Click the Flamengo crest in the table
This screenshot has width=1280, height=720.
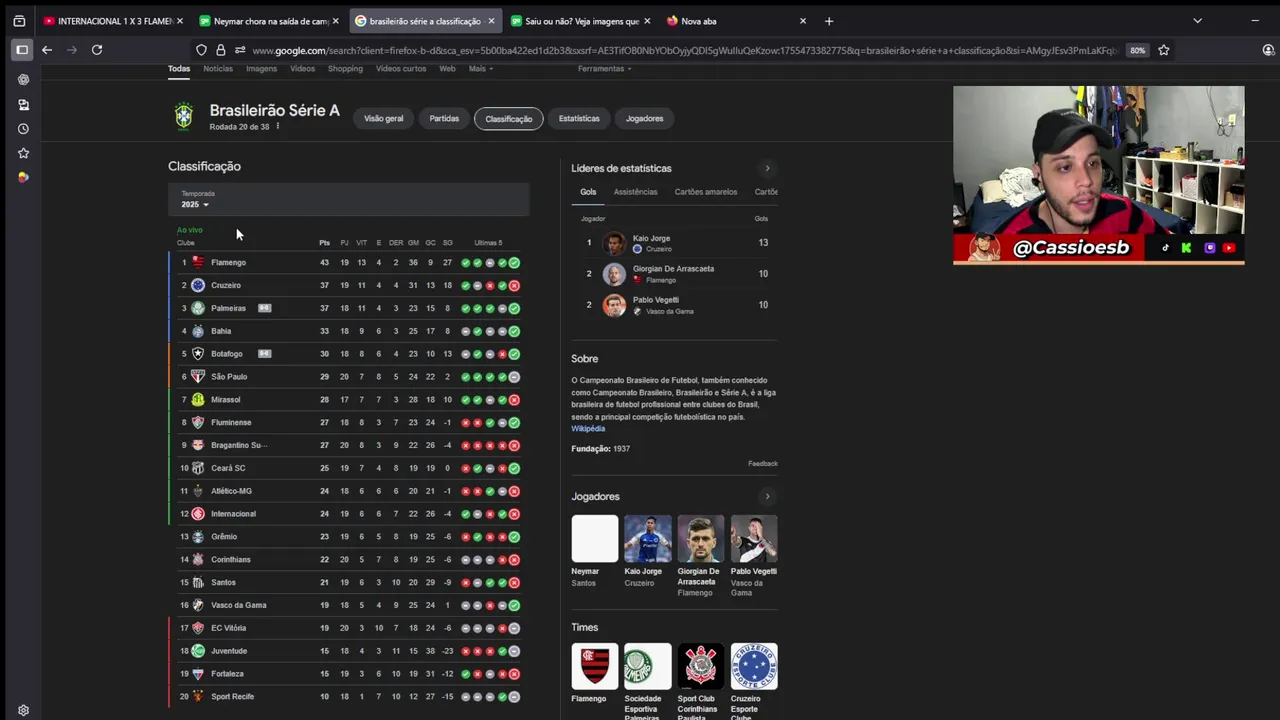pos(198,262)
